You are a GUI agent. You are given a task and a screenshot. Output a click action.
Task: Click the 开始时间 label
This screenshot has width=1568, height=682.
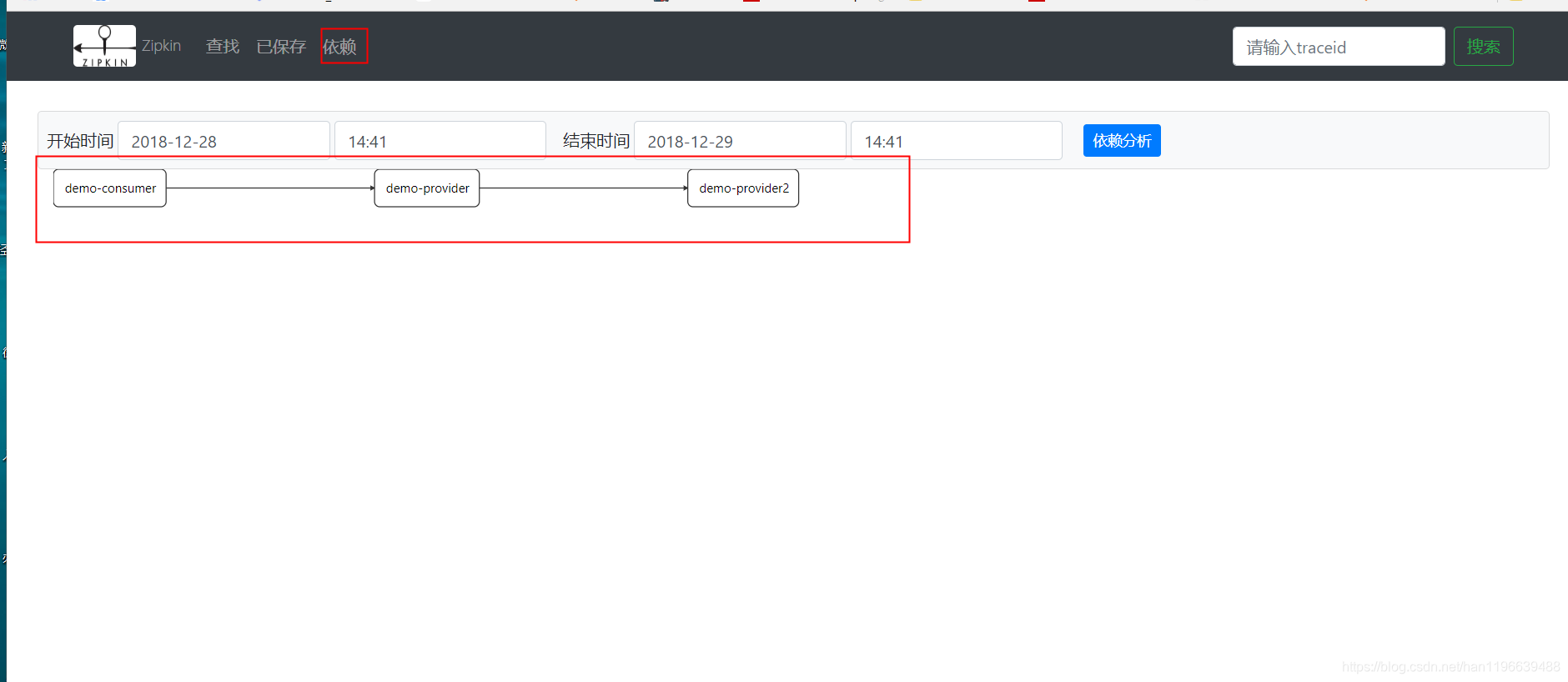click(x=80, y=141)
